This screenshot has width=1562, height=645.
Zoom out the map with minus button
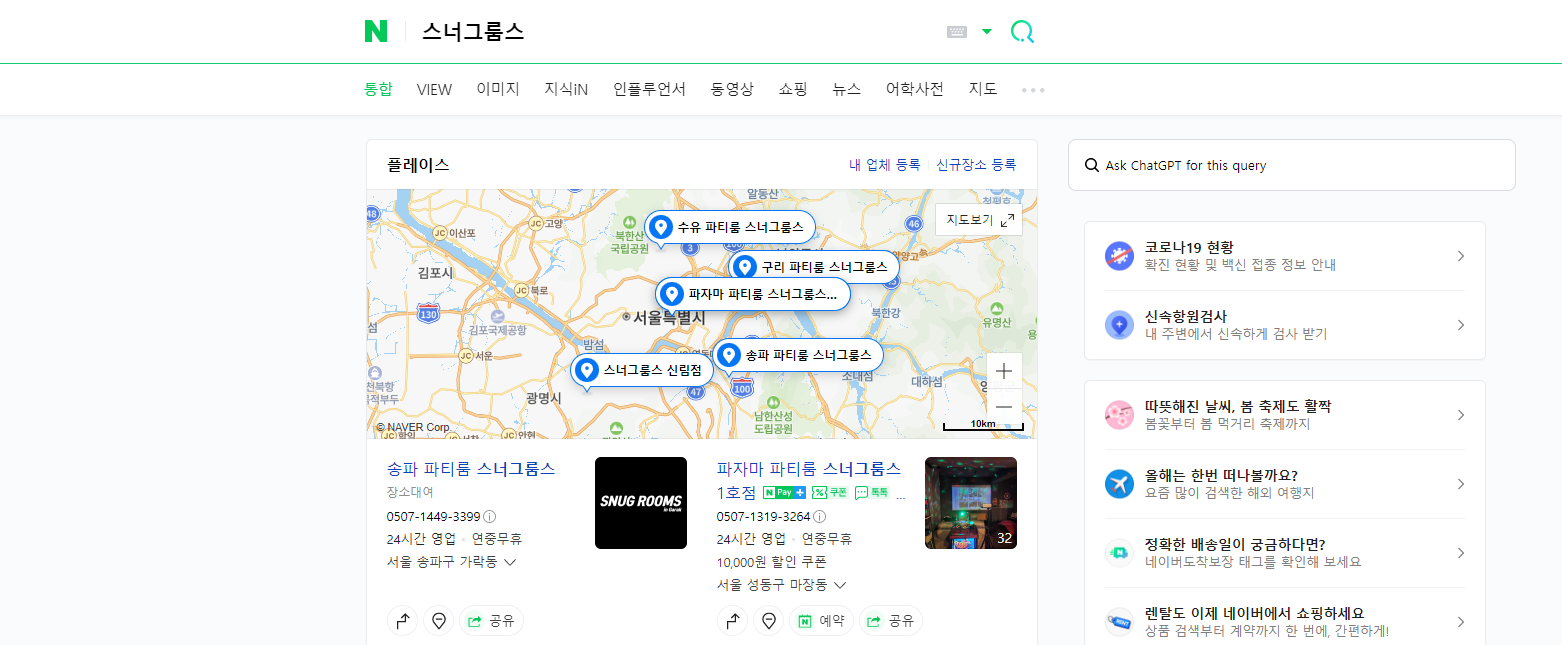1004,407
